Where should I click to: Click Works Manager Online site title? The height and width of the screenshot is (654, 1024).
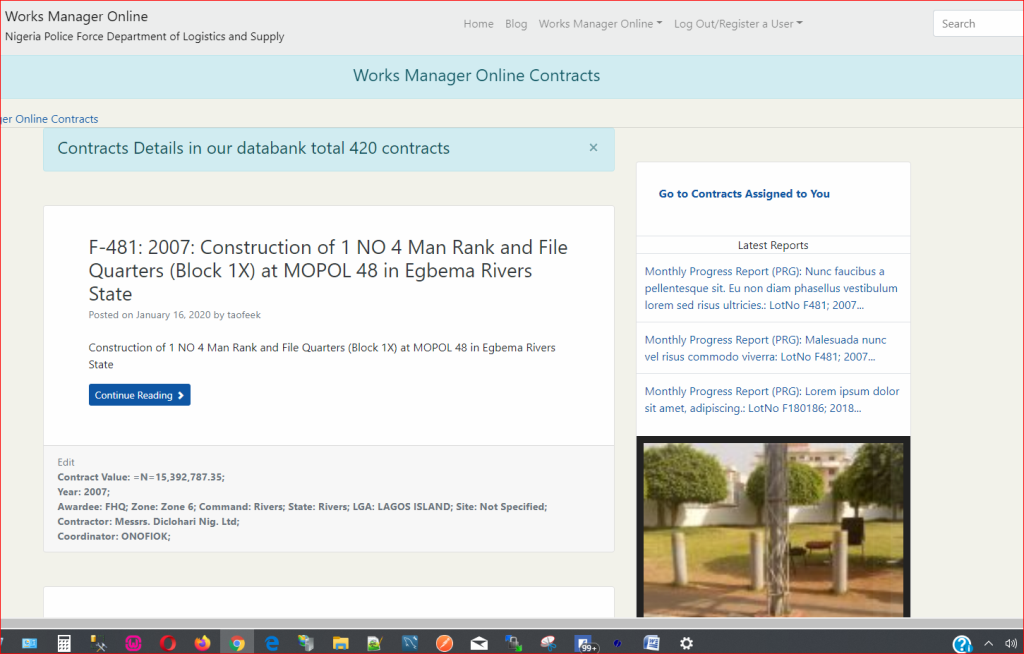pos(76,16)
